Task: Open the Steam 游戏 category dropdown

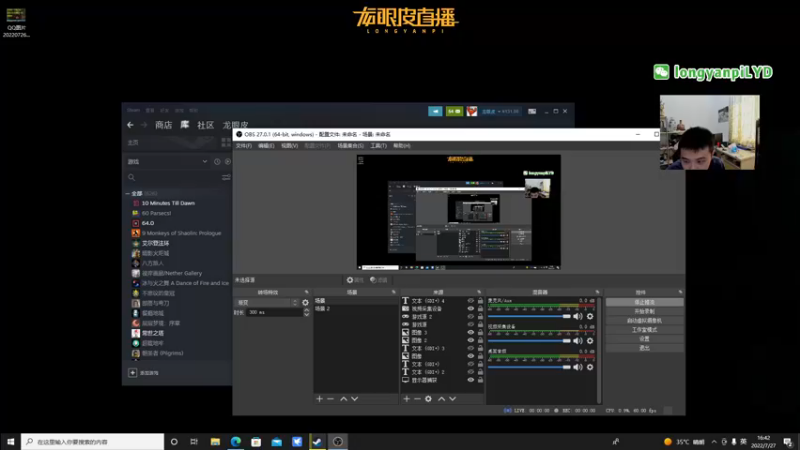Action: [x=167, y=162]
